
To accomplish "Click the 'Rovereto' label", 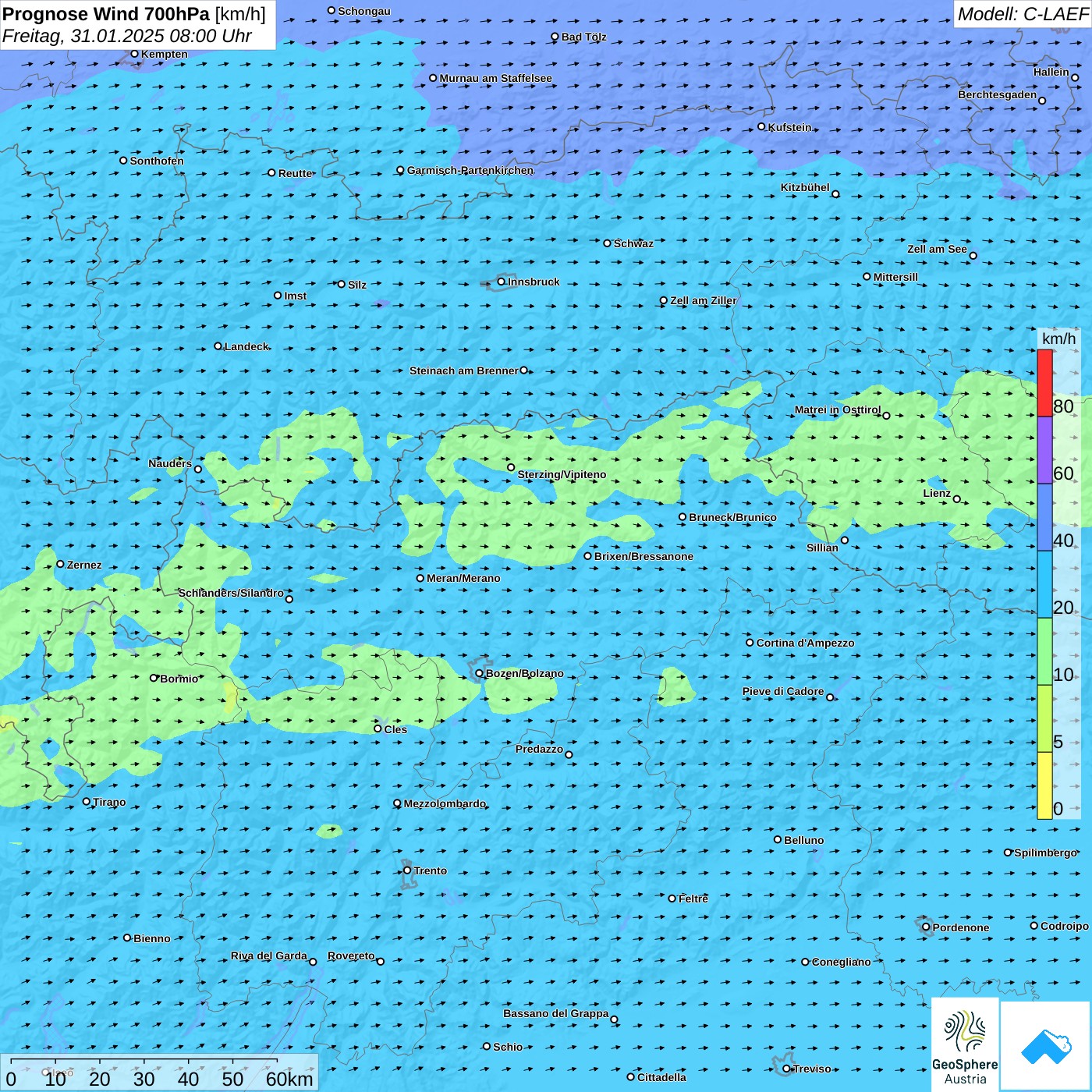I will 351,955.
